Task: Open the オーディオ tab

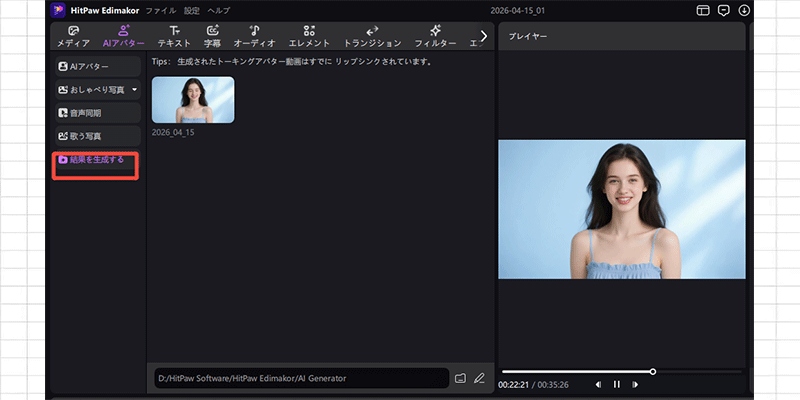Action: click(x=255, y=36)
